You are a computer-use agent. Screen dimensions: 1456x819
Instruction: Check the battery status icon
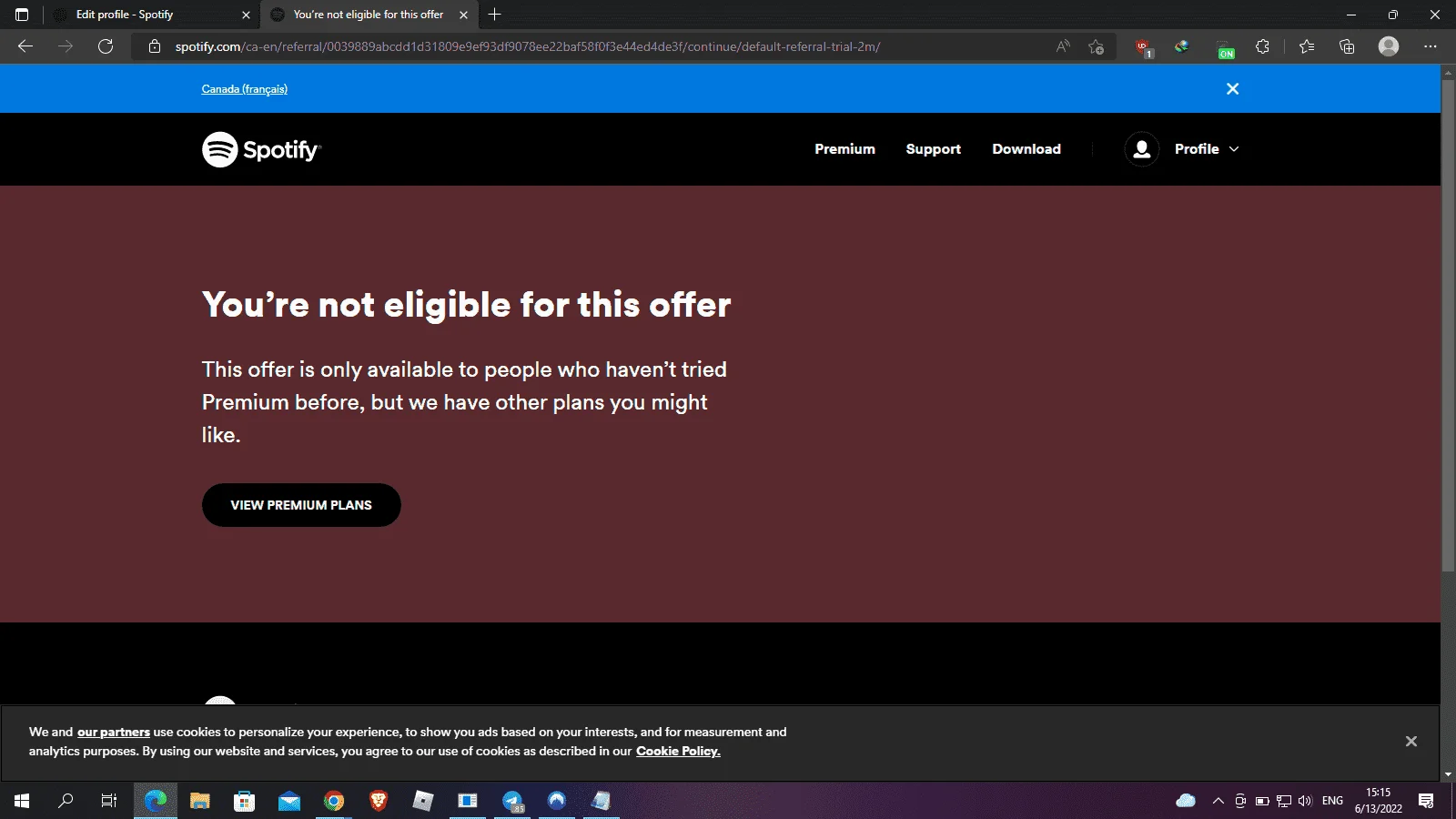(1262, 801)
